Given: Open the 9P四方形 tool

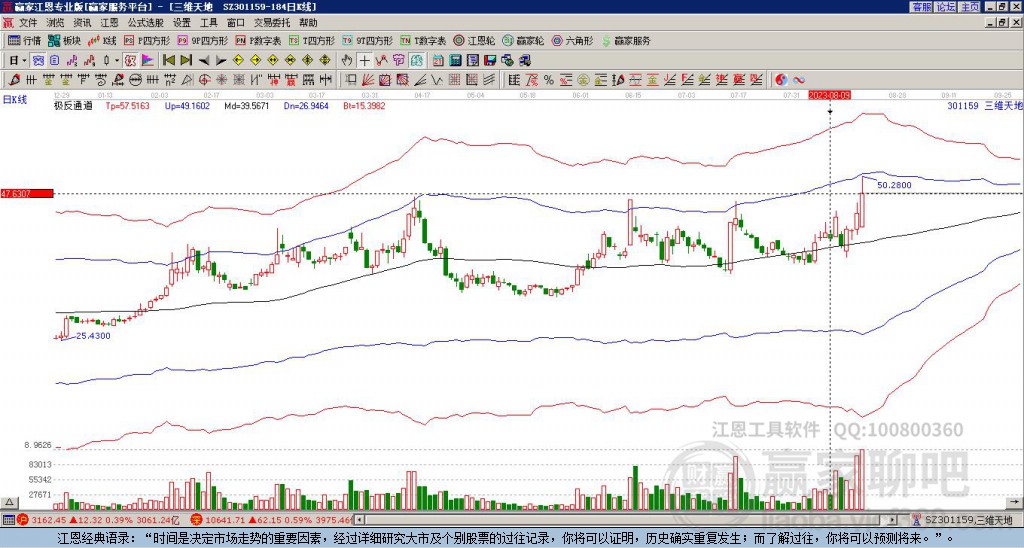Looking at the screenshot, I should coord(203,40).
